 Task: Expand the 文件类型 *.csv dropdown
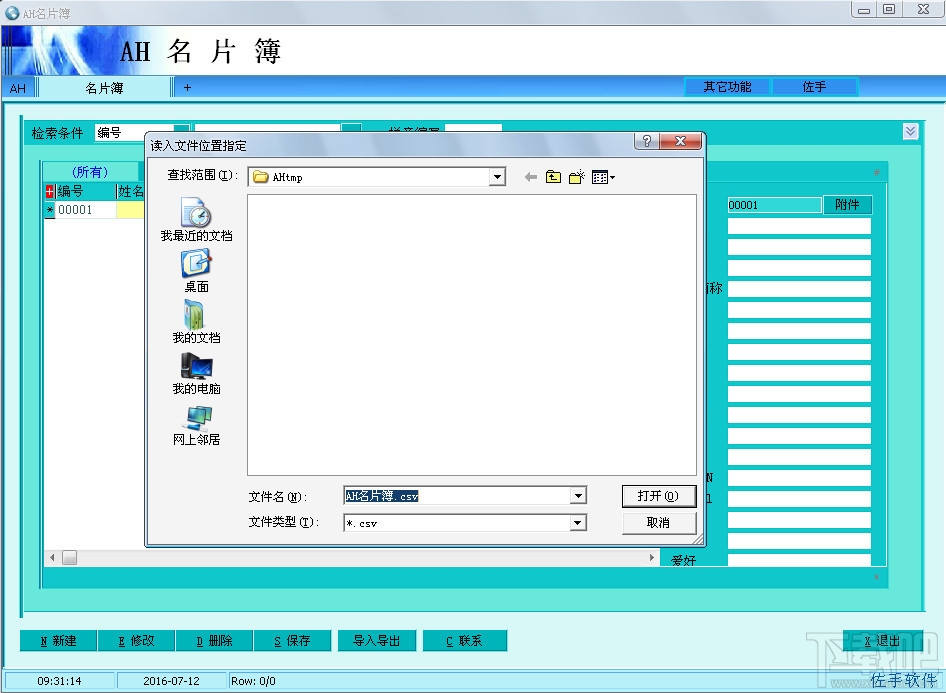576,522
